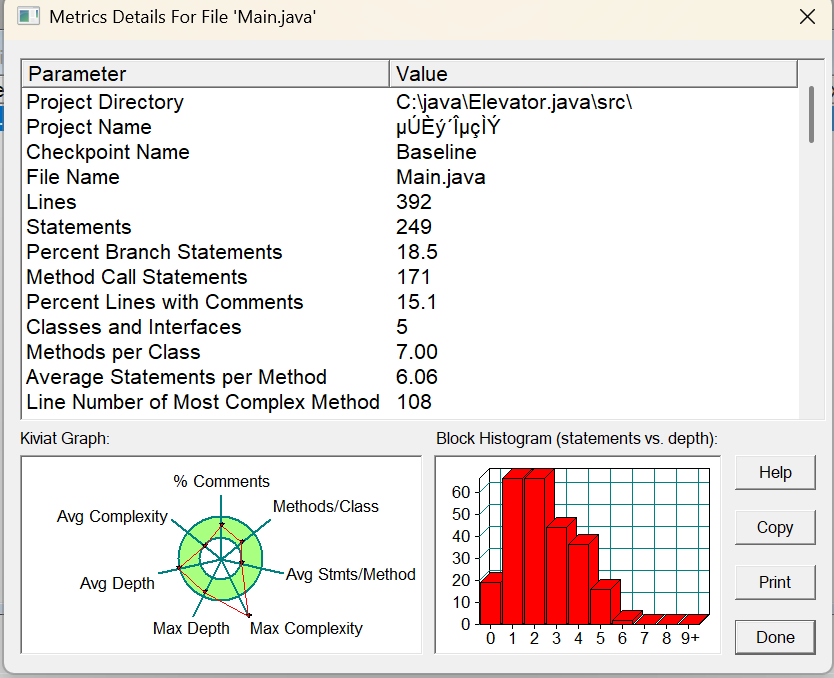
Task: Click the dialog title bar icon
Action: [x=28, y=17]
